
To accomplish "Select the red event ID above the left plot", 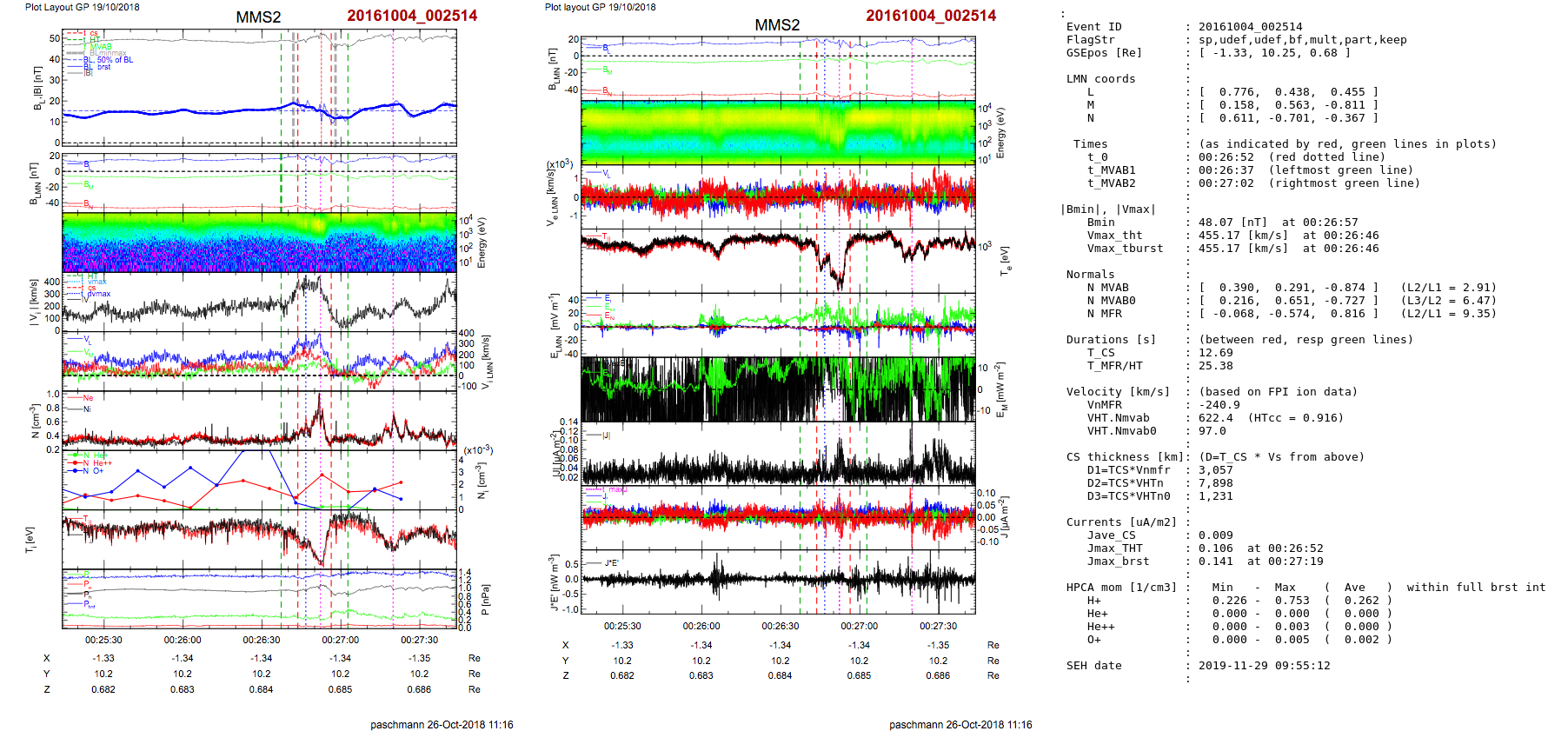I will (412, 16).
